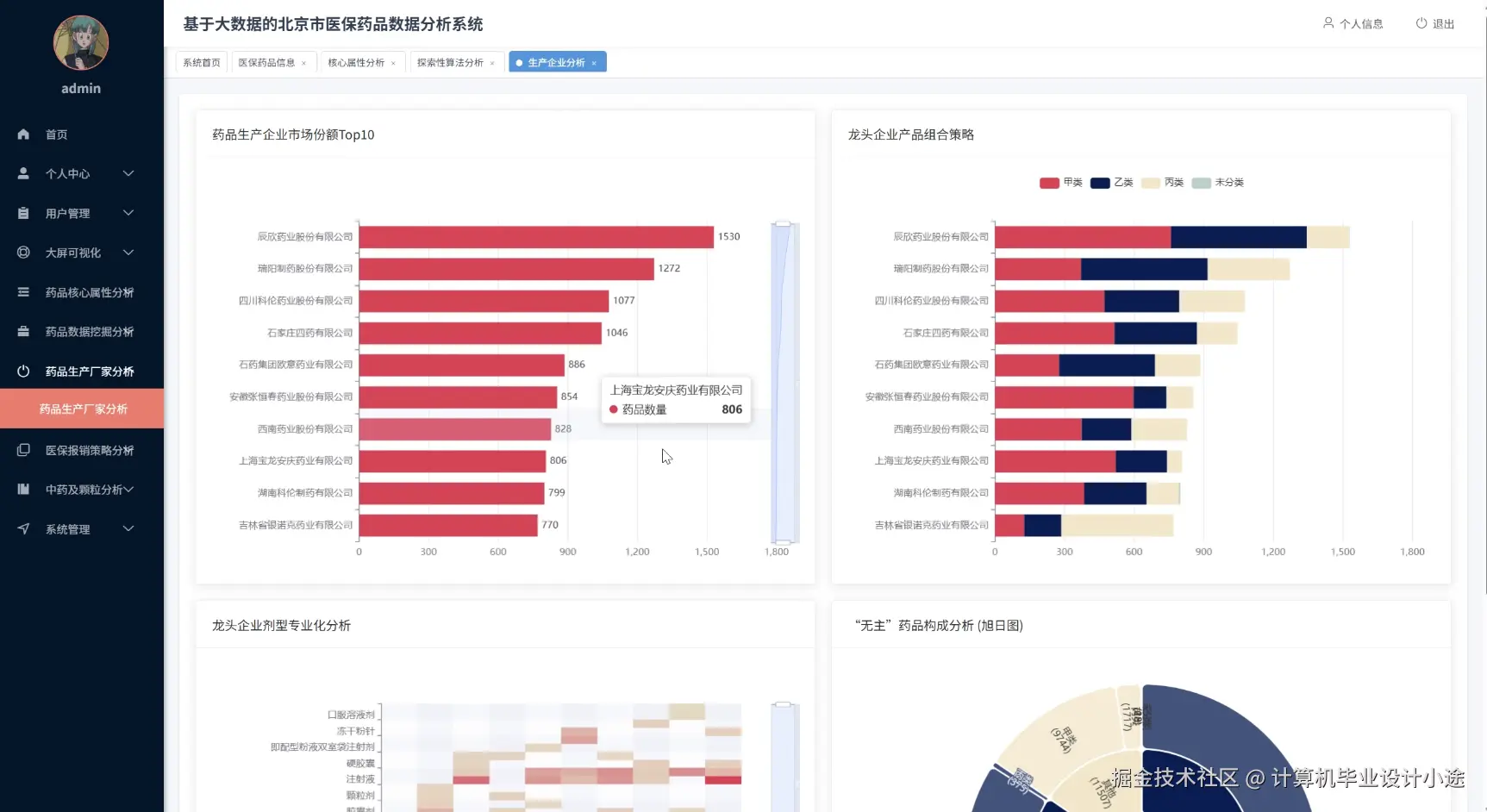Toggle the 乙类 legend series
Image resolution: width=1487 pixels, height=812 pixels.
1112,182
